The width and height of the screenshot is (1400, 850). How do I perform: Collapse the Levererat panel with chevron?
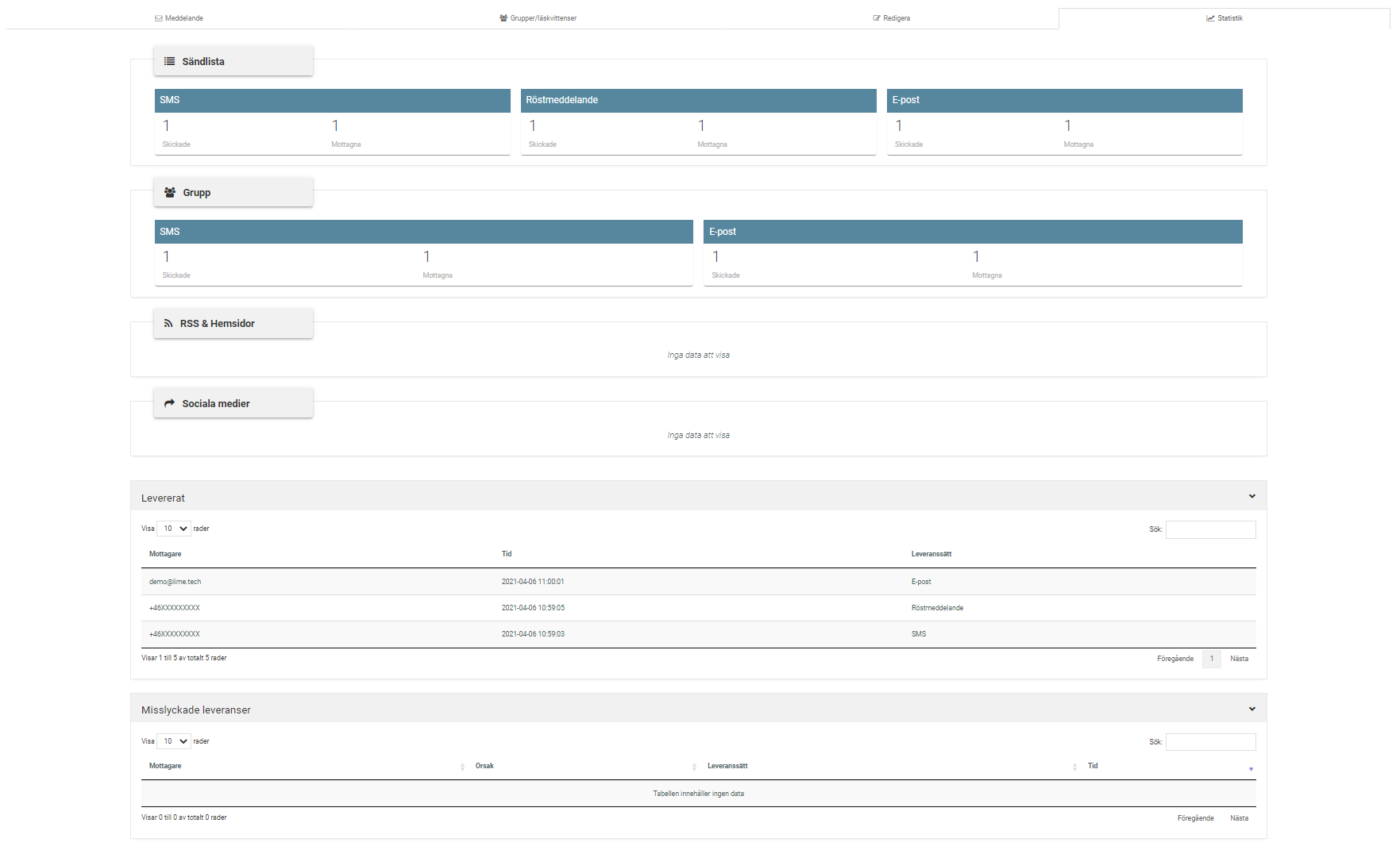(x=1252, y=497)
